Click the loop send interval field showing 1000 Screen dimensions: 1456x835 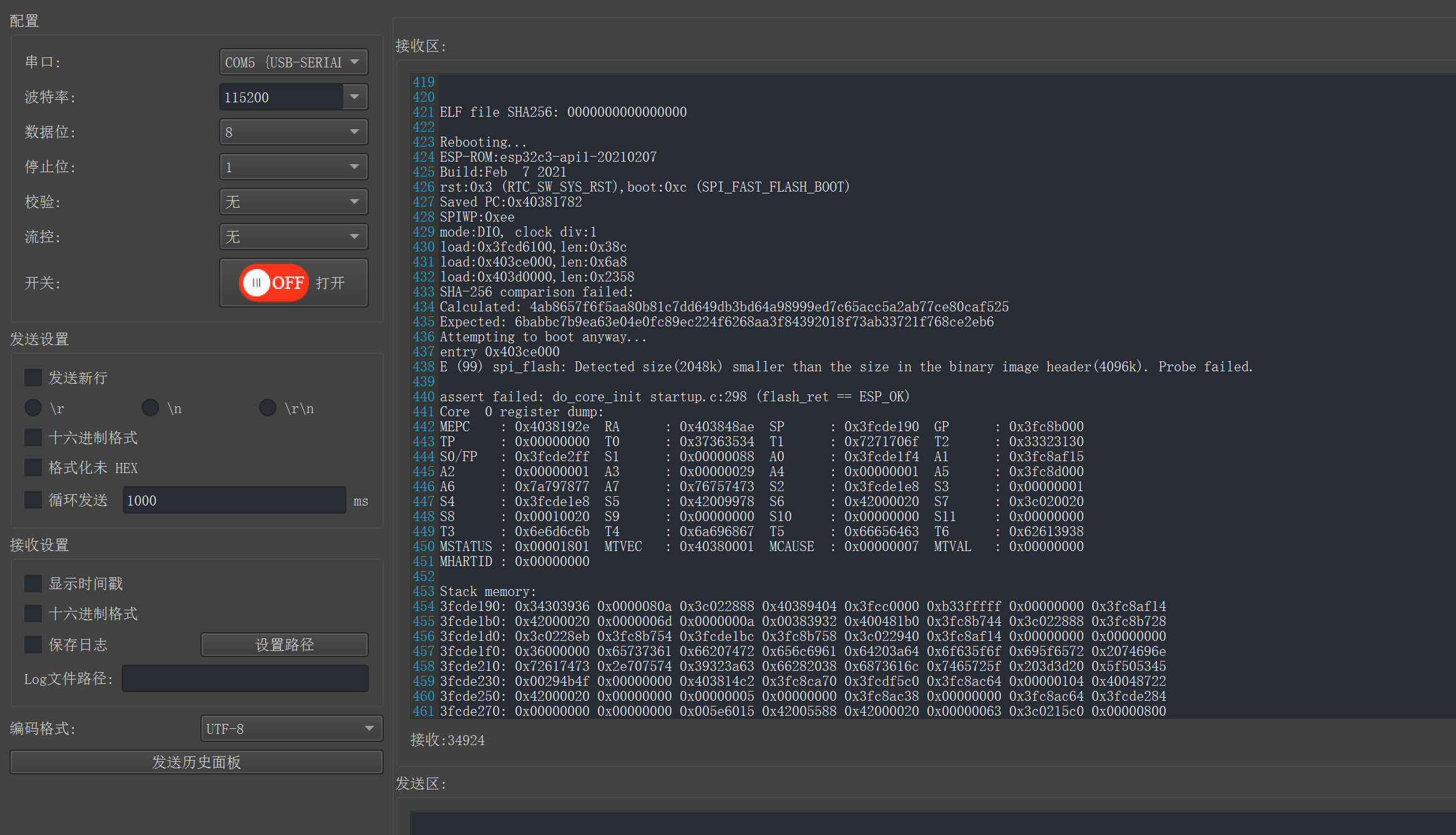pos(234,499)
